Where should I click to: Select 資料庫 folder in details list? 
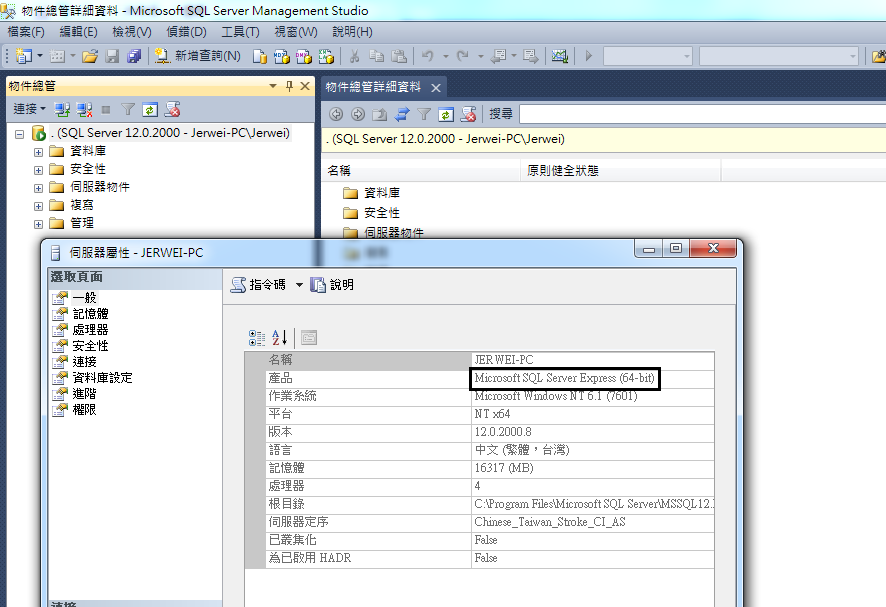372,193
